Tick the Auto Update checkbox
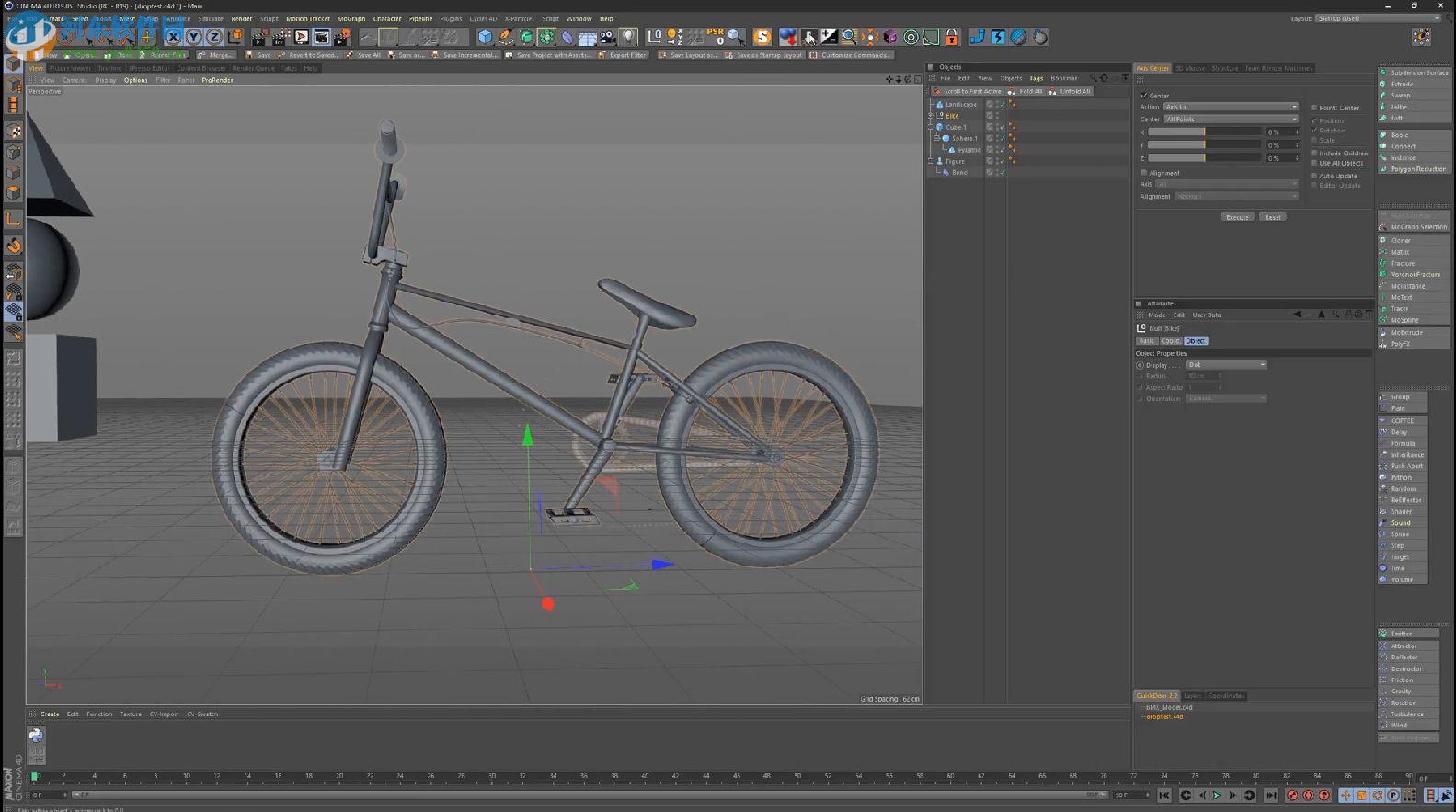 1314,176
